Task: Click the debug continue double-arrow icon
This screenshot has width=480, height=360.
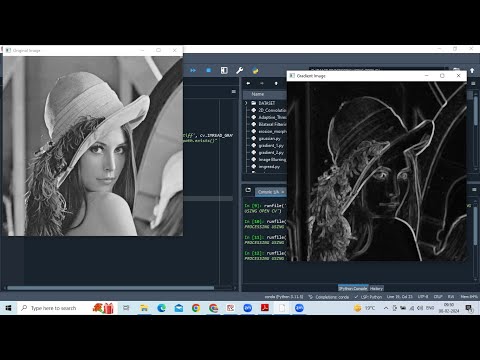Action: [x=193, y=70]
